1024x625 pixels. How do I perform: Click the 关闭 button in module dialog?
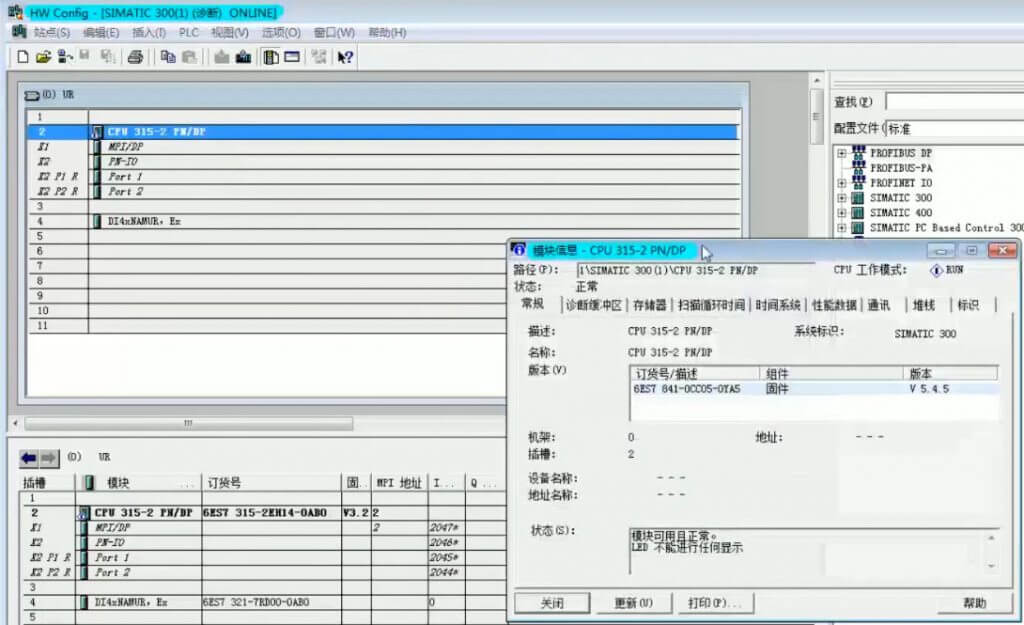coord(552,603)
